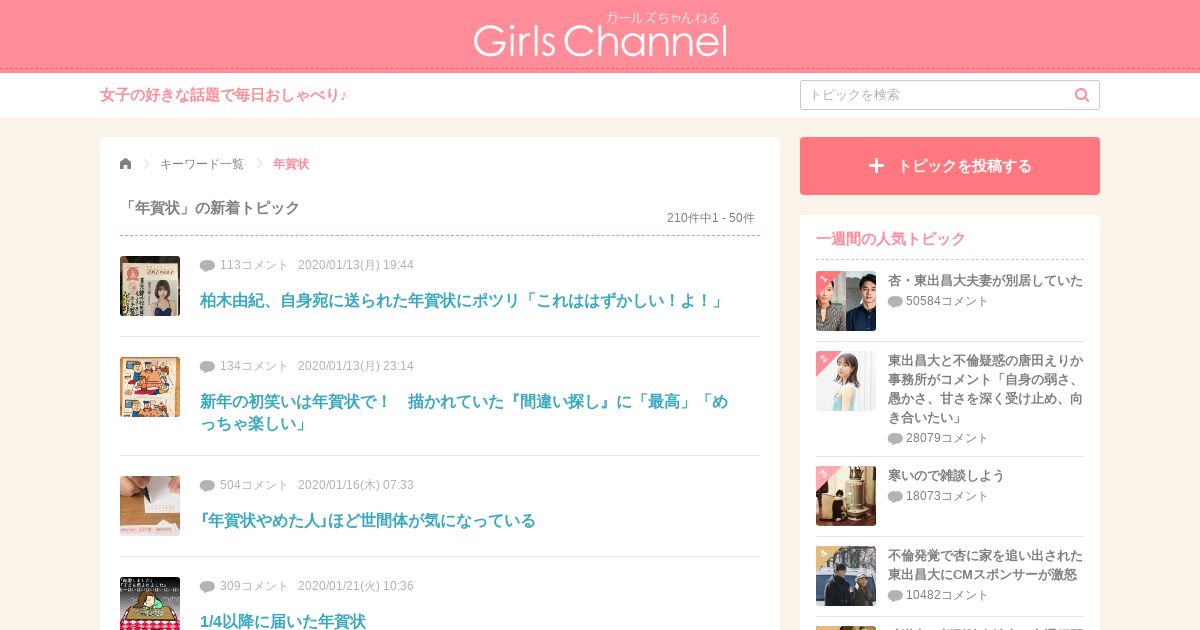Click the 「年賀状」の新着トピック heading
1200x630 pixels.
tap(210, 208)
